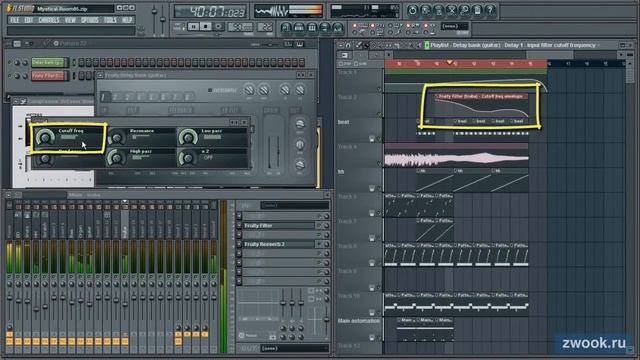Open the Fruity Delay Bank window options arrow
Viewport: 640px width, 360px height.
pos(100,75)
